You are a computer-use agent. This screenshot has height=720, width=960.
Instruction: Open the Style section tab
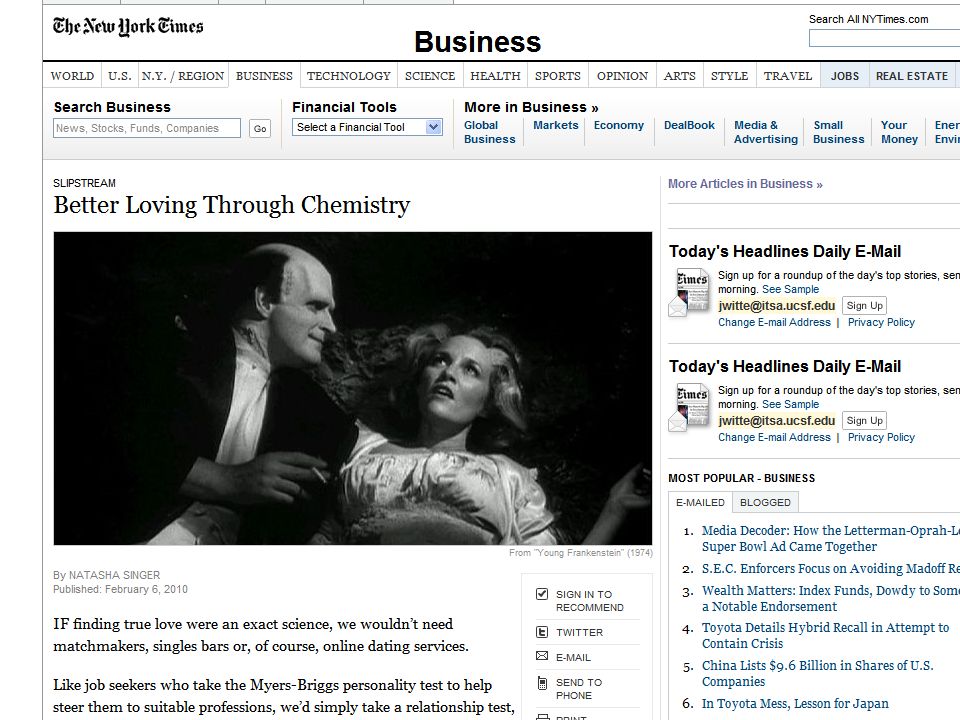(729, 76)
